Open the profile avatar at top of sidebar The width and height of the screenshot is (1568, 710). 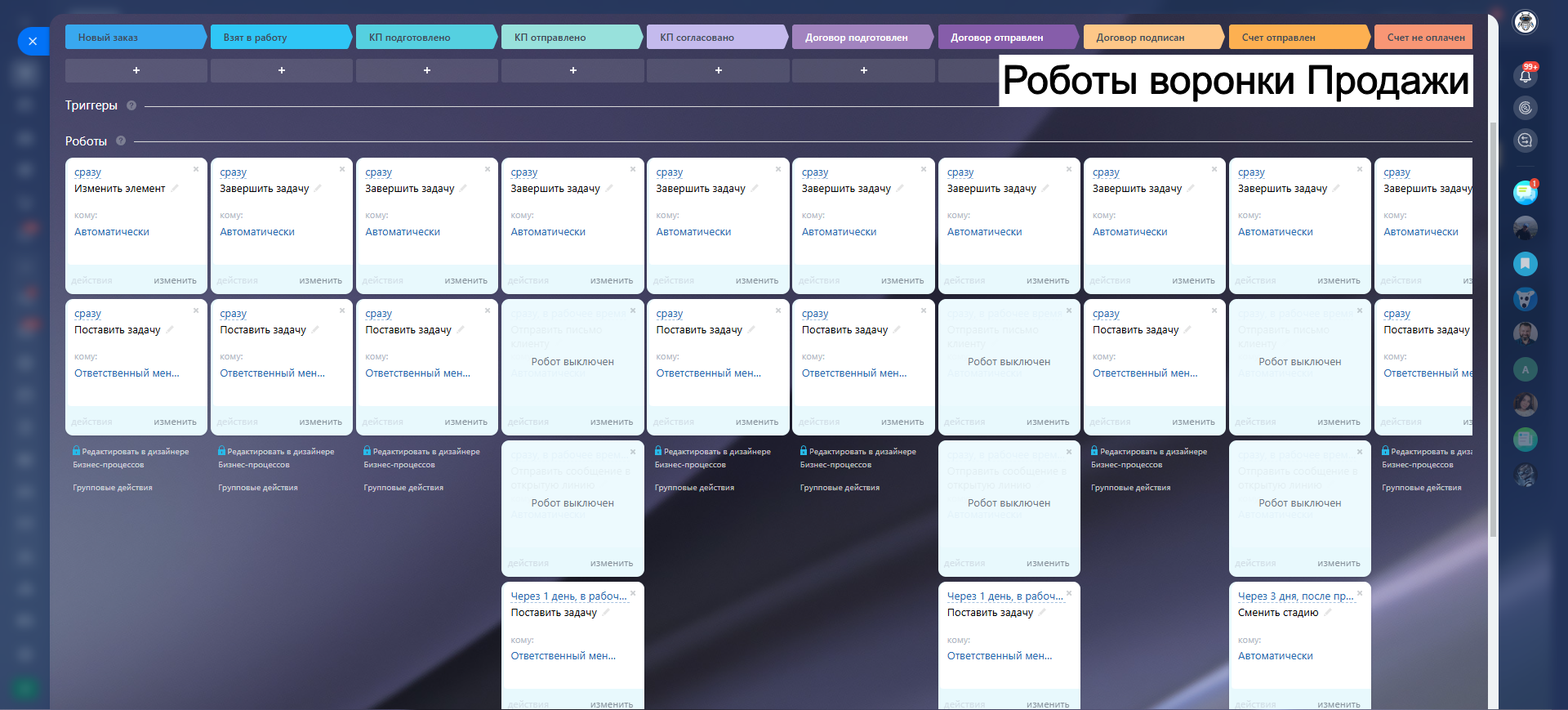(x=1526, y=22)
